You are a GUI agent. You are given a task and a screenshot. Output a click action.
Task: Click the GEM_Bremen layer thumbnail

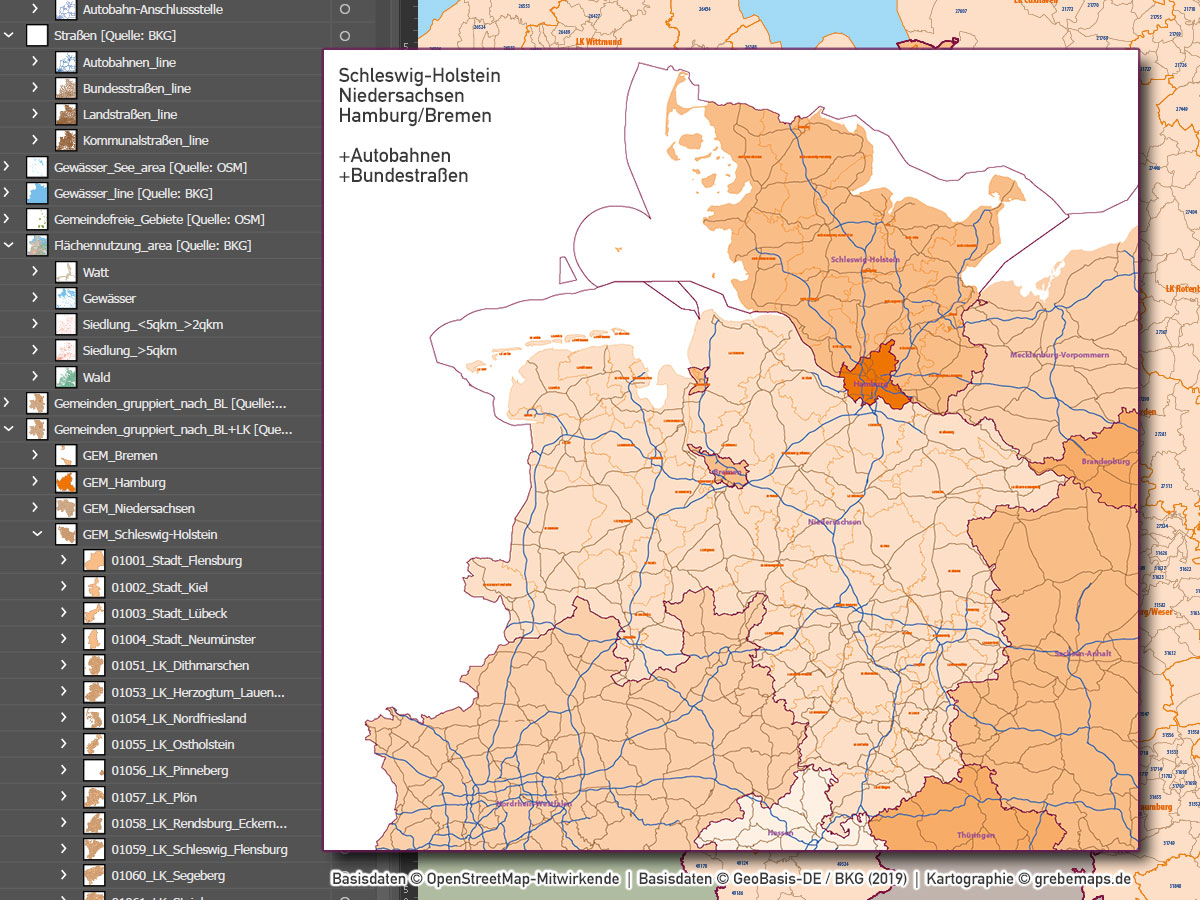click(66, 455)
